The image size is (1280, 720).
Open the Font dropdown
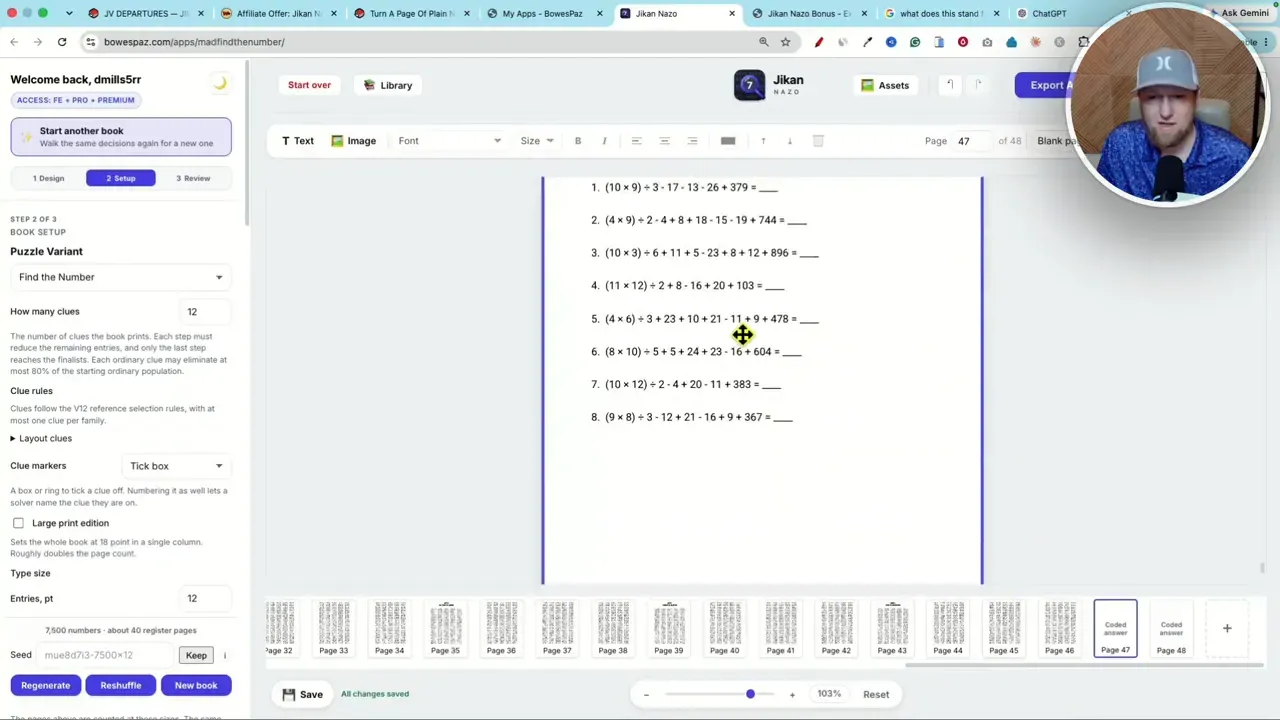point(449,141)
